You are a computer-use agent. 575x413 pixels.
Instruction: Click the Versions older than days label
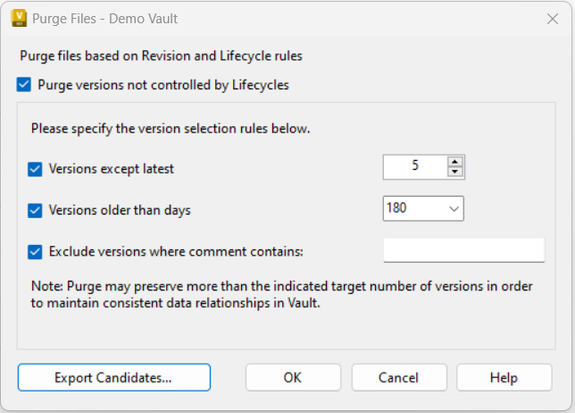pos(120,211)
